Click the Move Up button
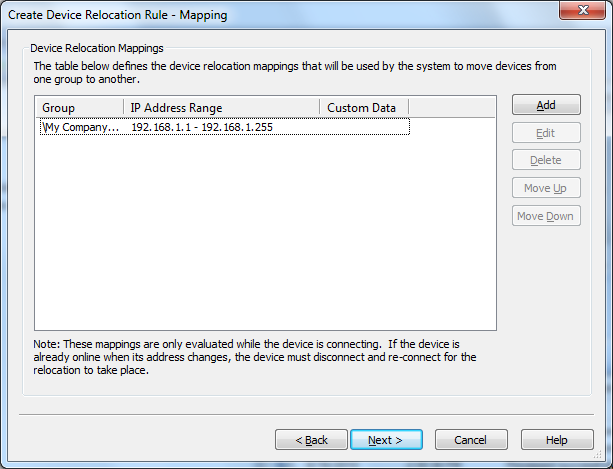Viewport: 613px width, 469px height. [x=546, y=188]
